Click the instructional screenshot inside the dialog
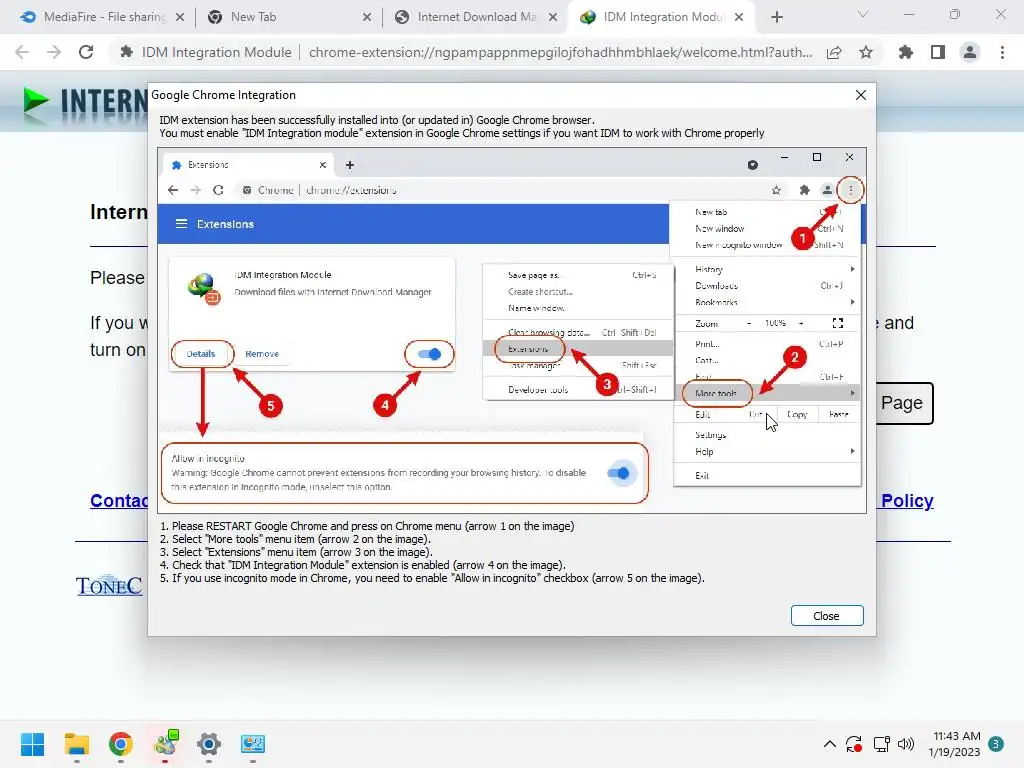Viewport: 1024px width, 768px height. (512, 330)
